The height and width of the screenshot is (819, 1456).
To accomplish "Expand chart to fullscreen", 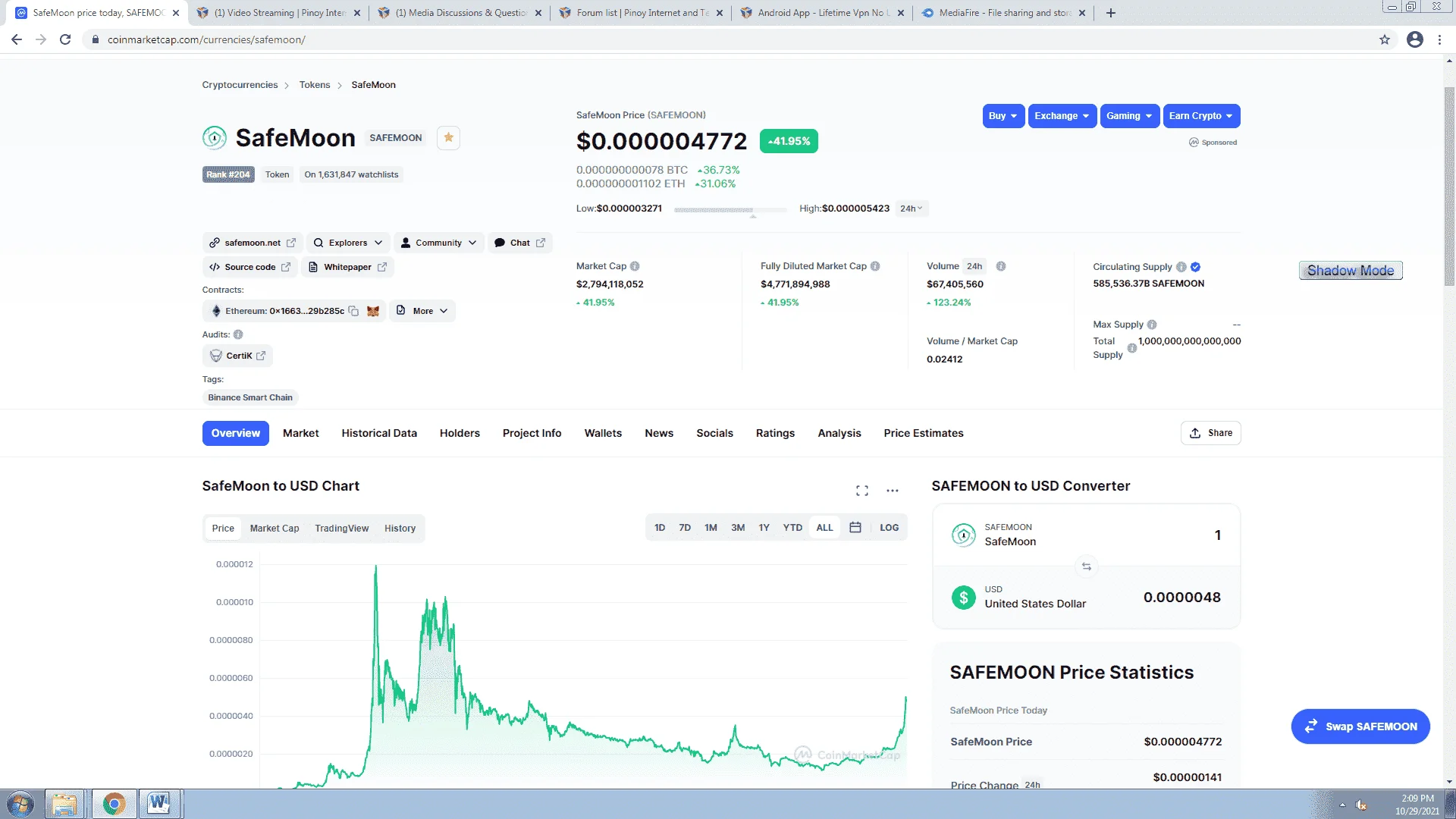I will [862, 491].
